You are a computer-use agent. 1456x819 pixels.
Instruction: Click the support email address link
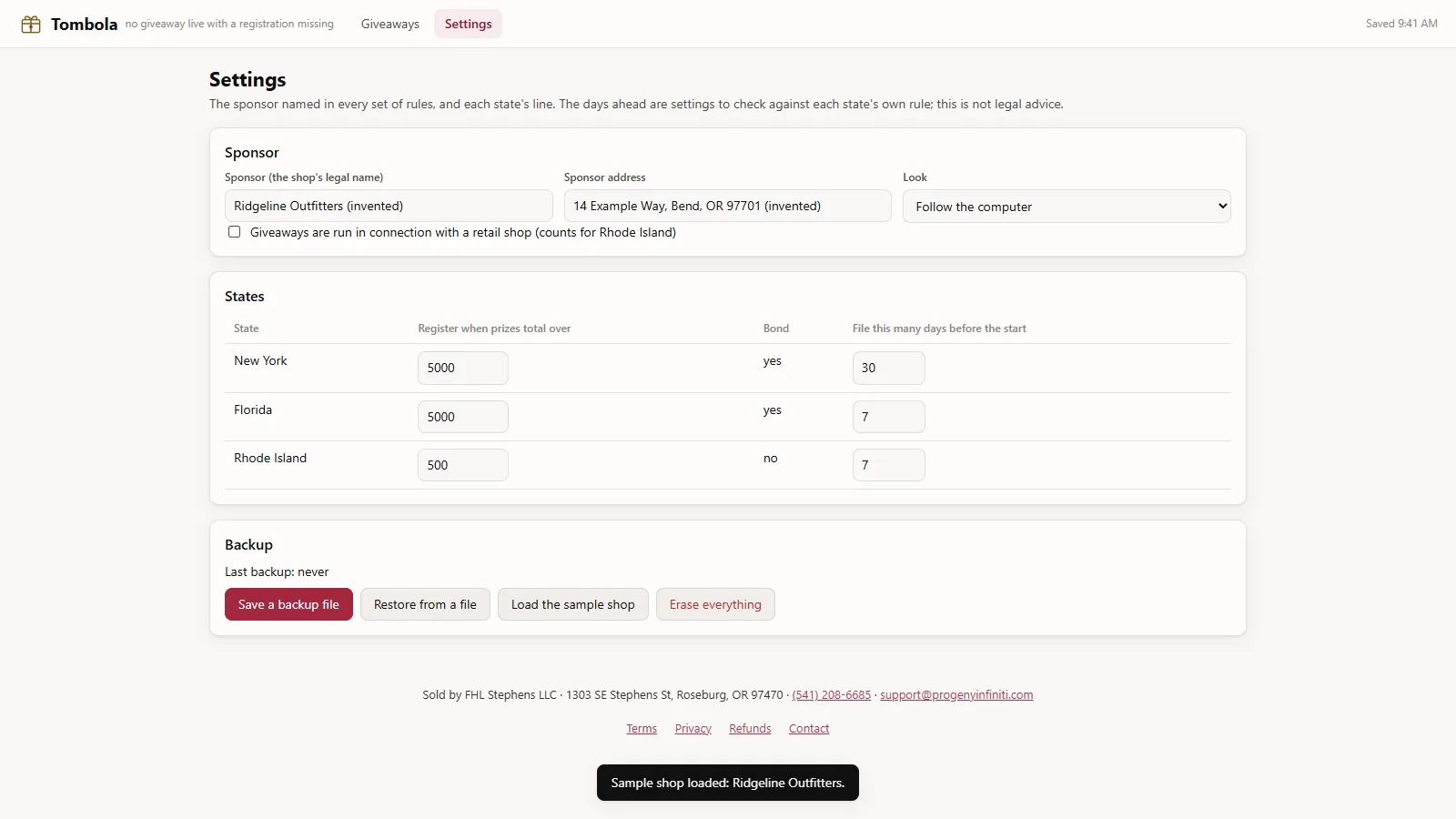point(956,695)
